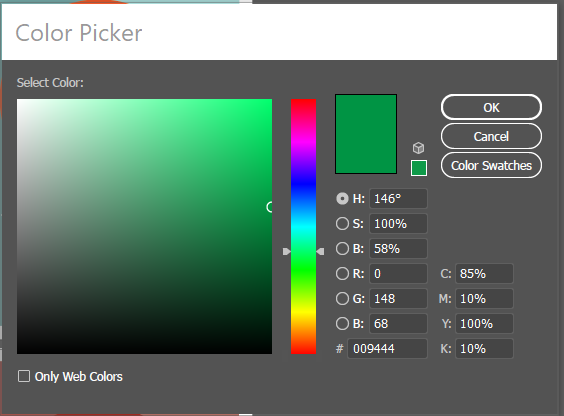Enable the Only Web Colors checkbox
564x416 pixels.
[x=24, y=376]
